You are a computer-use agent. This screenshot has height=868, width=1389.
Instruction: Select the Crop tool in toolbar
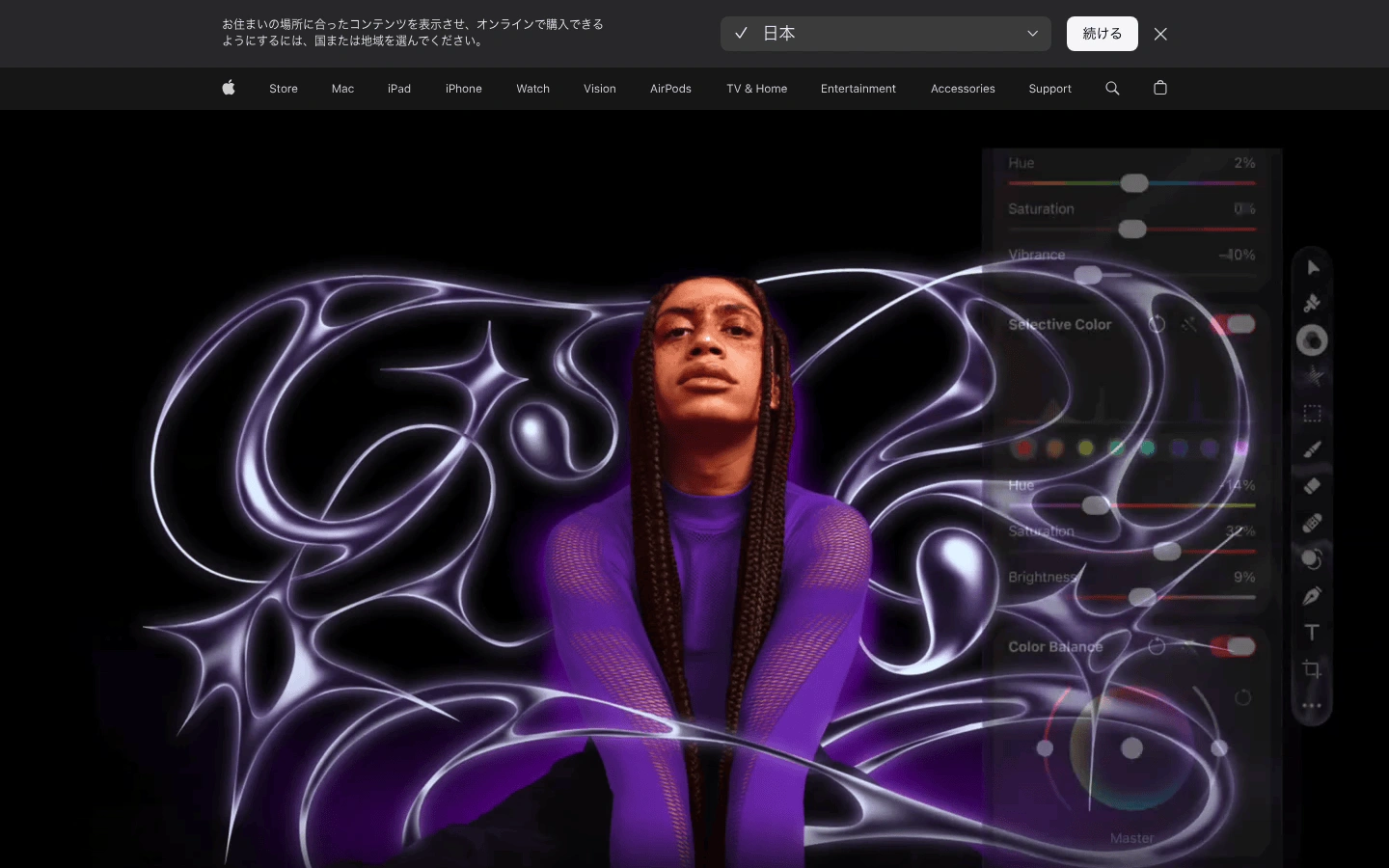(x=1312, y=669)
